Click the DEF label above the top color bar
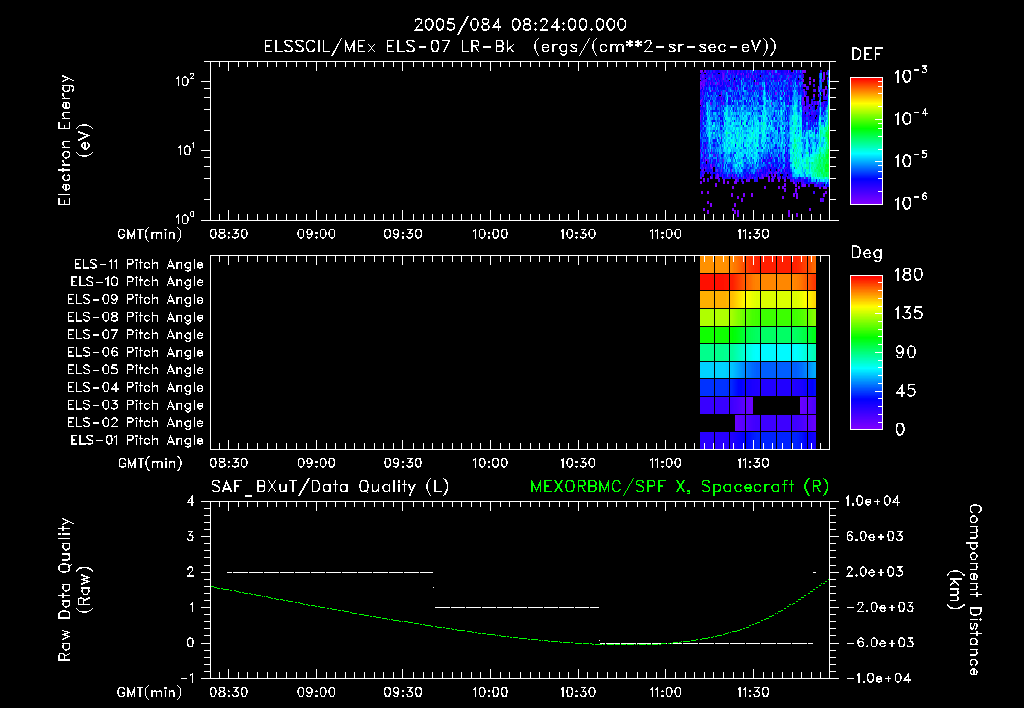 [867, 54]
